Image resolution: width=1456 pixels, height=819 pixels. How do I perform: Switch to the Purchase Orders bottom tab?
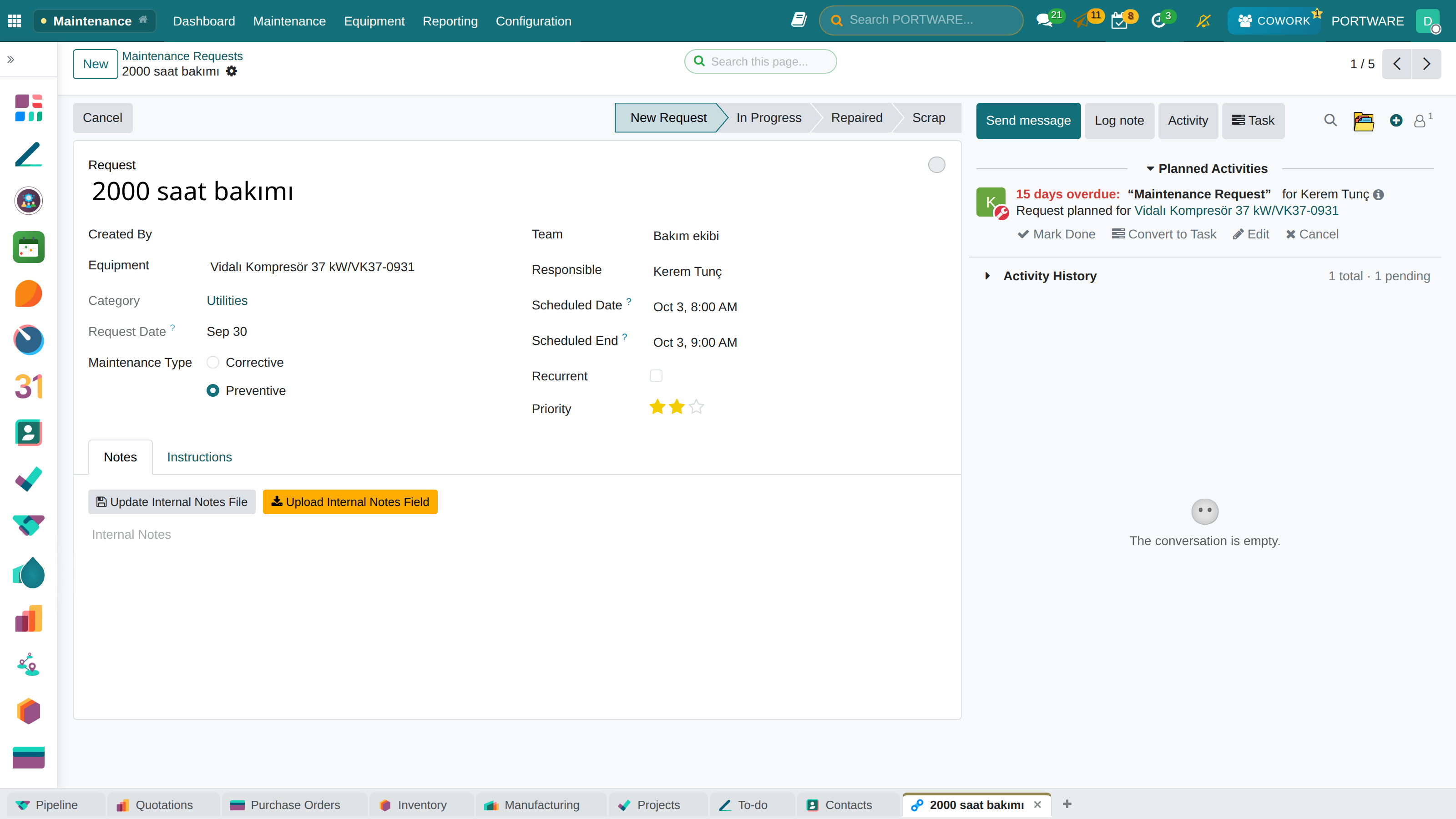[x=294, y=805]
